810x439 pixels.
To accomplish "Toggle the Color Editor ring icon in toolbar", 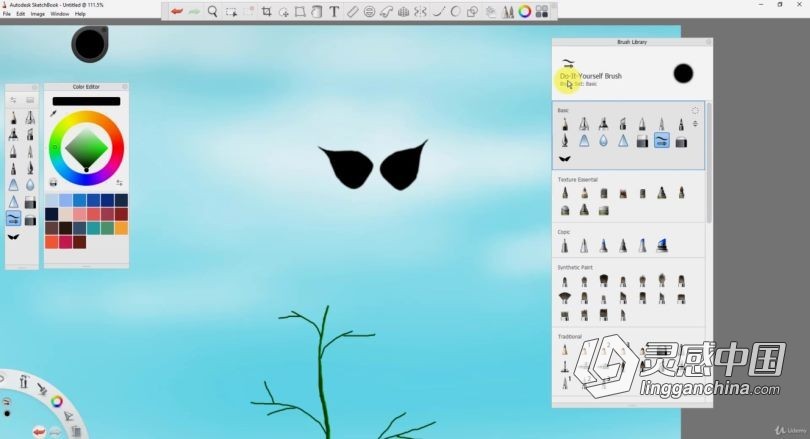I will coord(525,11).
